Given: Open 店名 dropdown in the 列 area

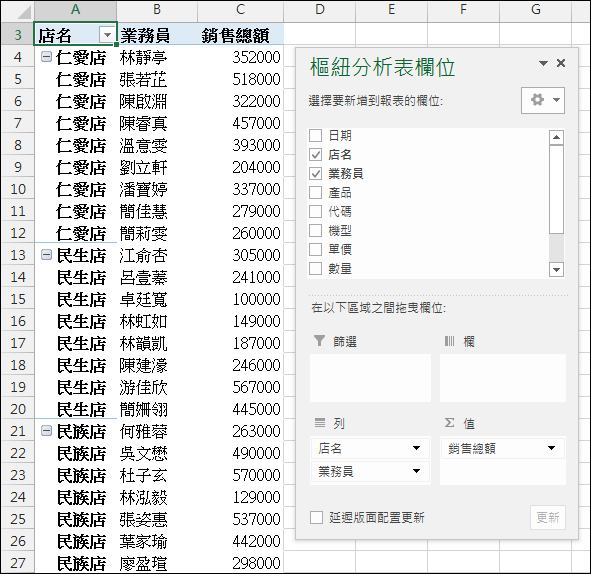Looking at the screenshot, I should (416, 448).
